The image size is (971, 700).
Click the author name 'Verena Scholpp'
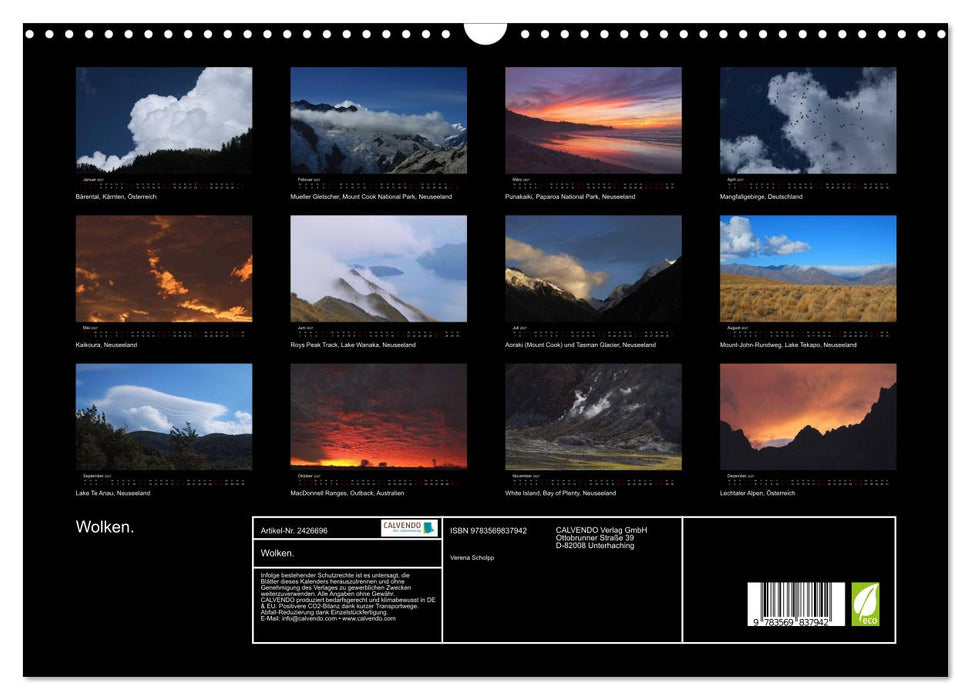pyautogui.click(x=472, y=558)
